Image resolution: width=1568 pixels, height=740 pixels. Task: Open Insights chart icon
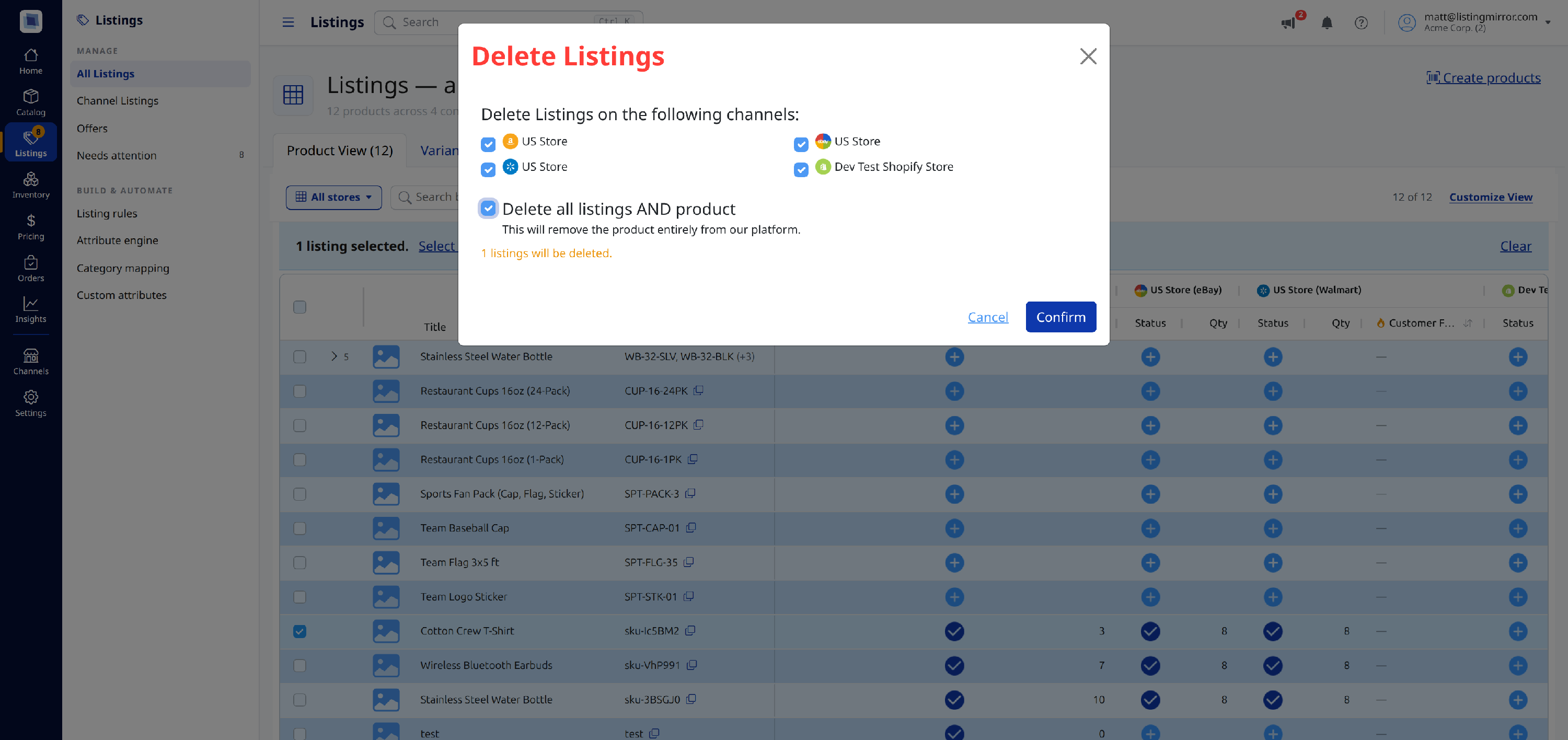tap(30, 310)
